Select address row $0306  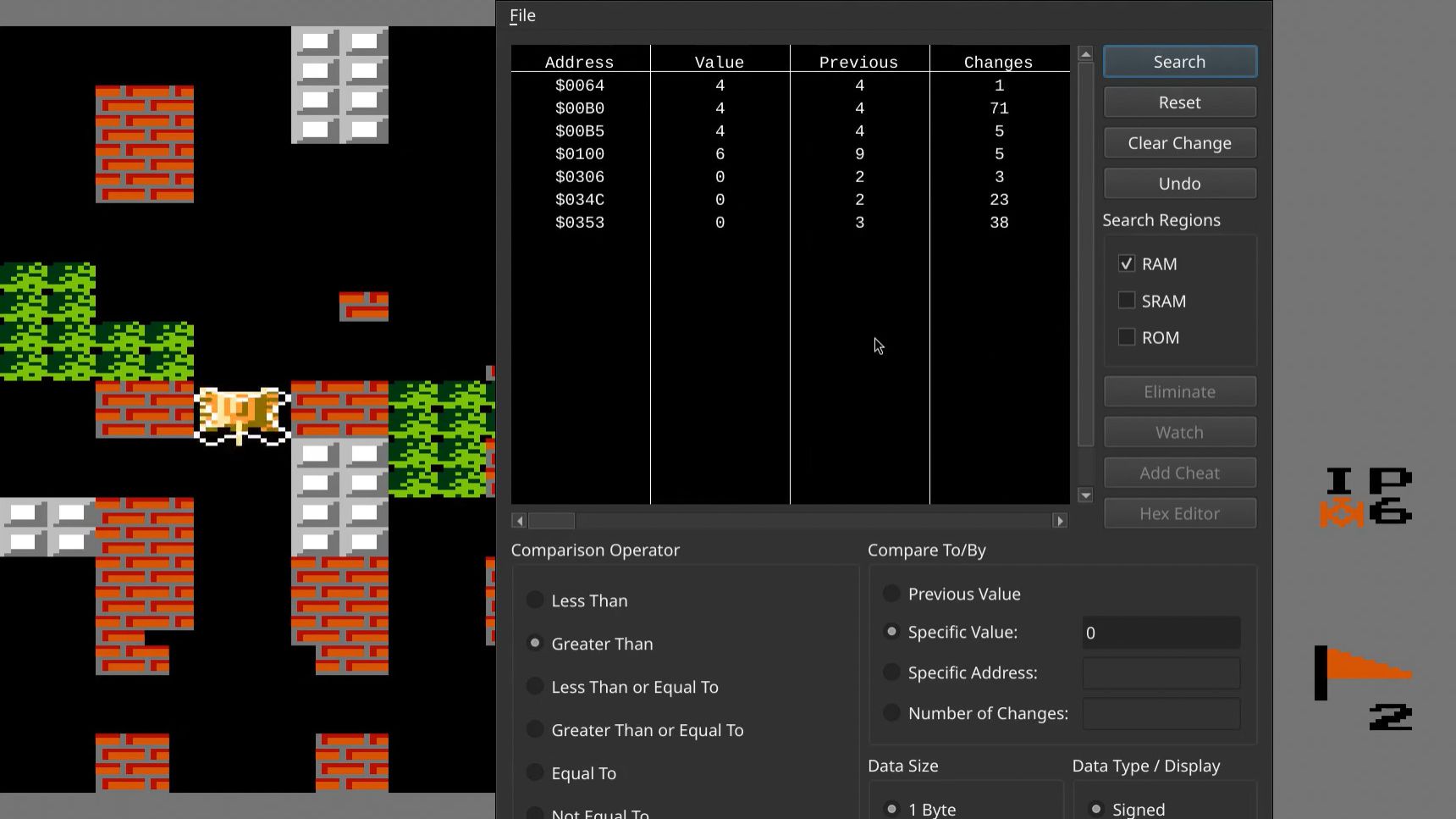pyautogui.click(x=791, y=177)
